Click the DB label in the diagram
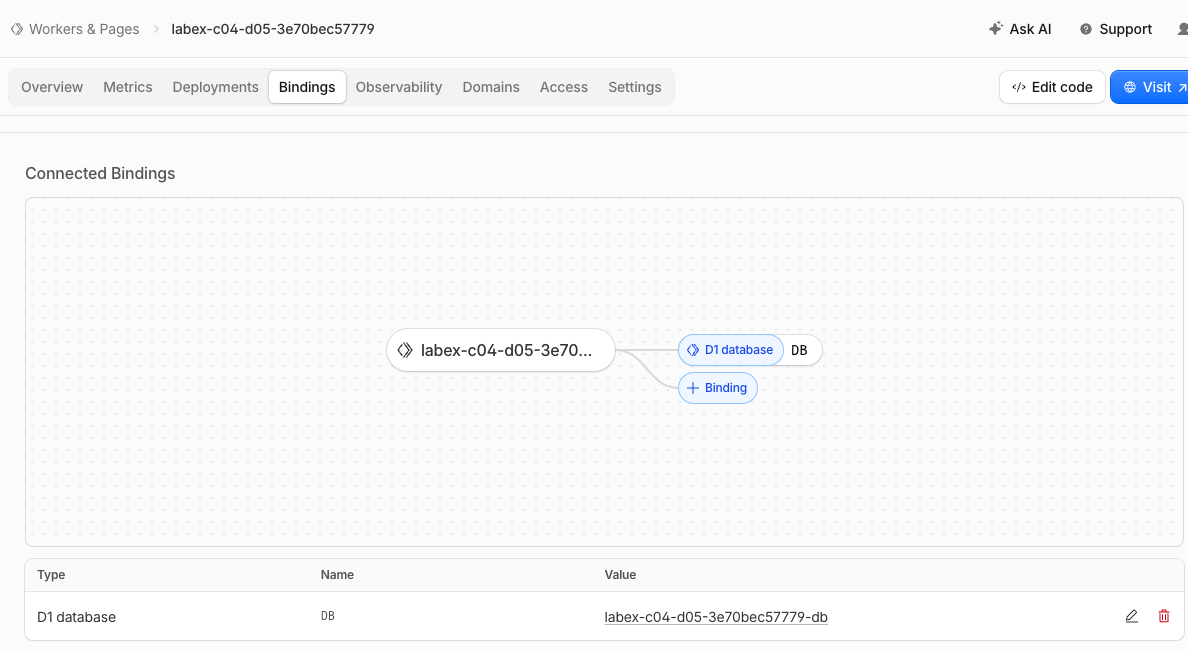 799,350
